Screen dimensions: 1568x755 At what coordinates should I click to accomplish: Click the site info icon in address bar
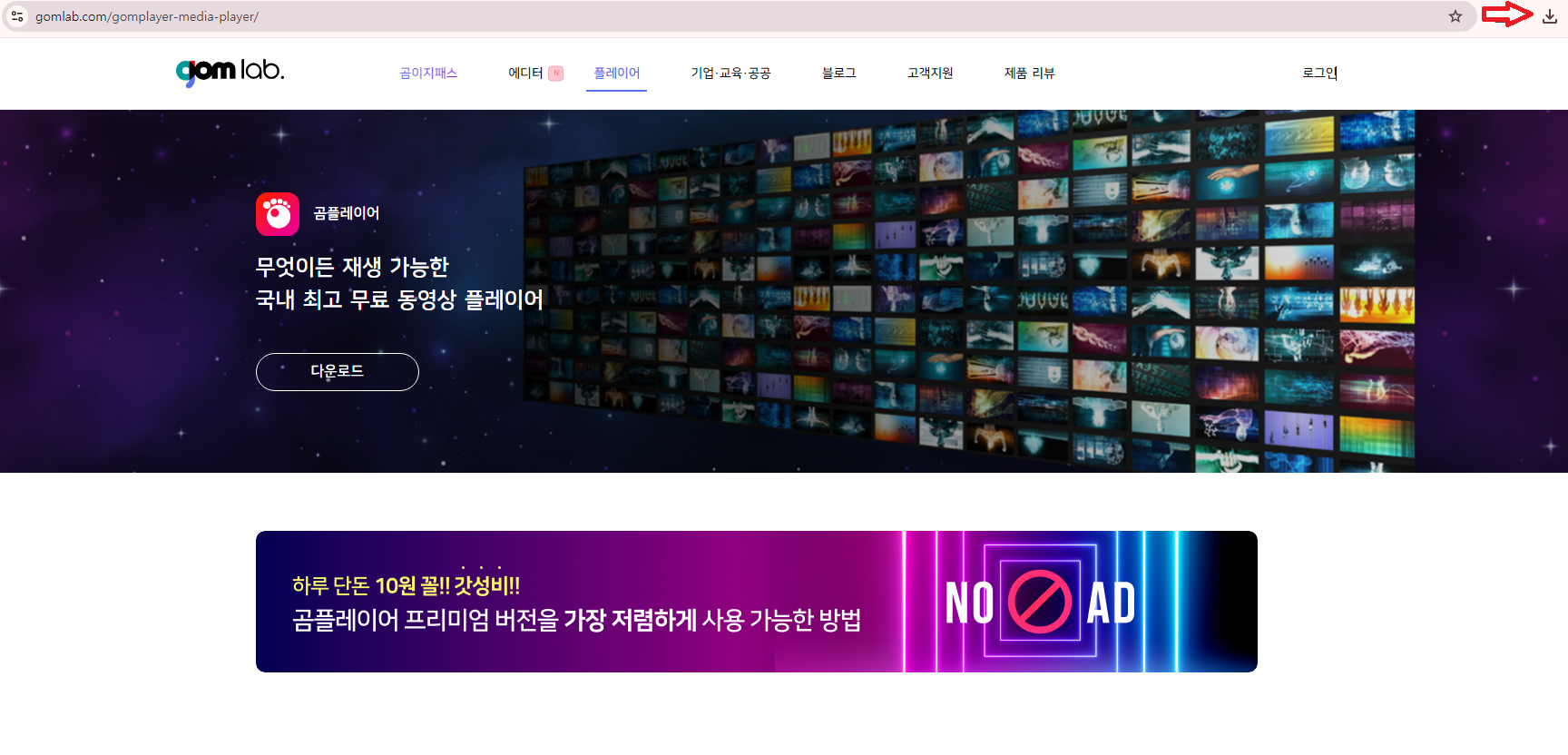click(x=17, y=16)
